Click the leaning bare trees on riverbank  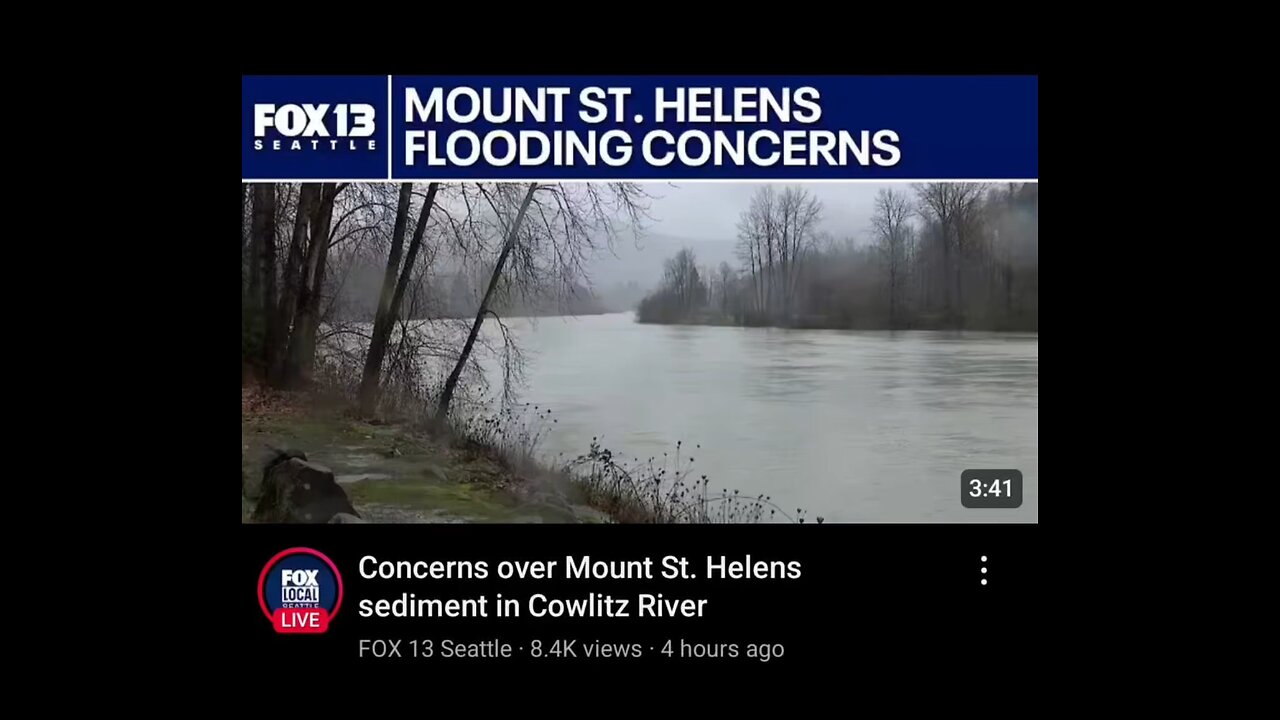click(x=400, y=290)
